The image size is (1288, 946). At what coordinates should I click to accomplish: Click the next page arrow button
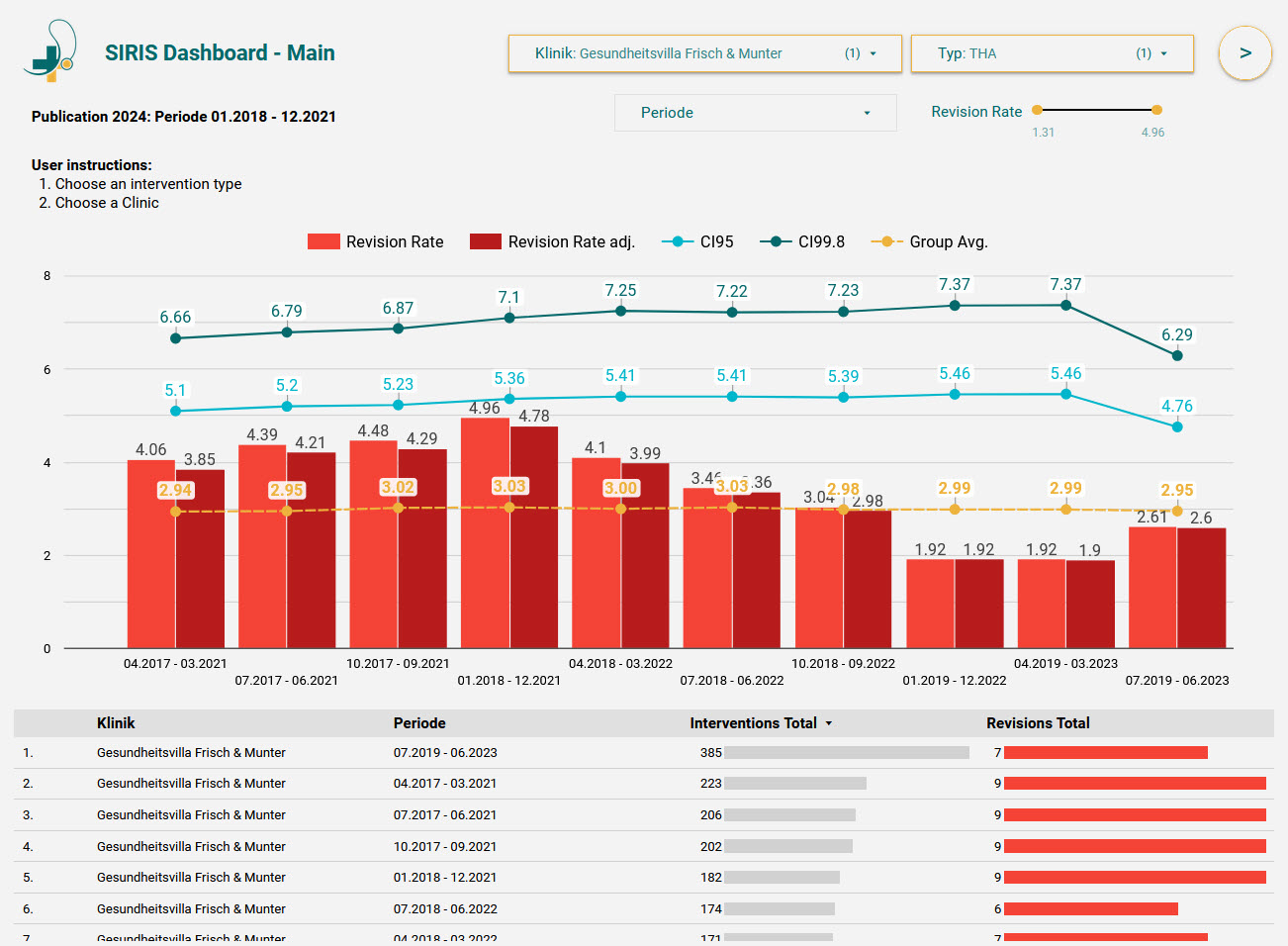tap(1244, 53)
